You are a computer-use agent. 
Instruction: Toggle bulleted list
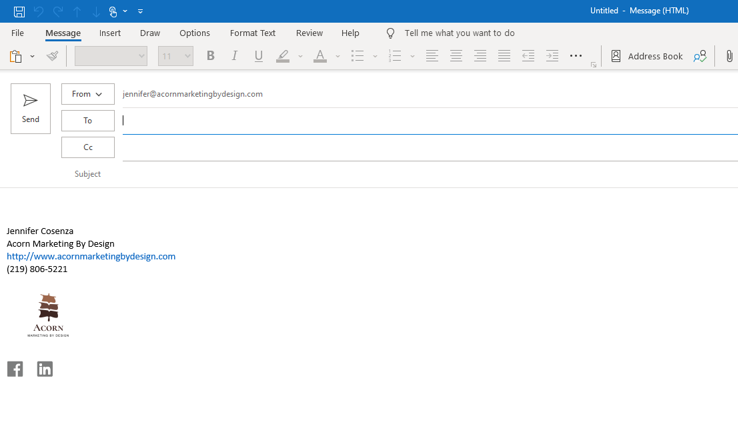[357, 56]
